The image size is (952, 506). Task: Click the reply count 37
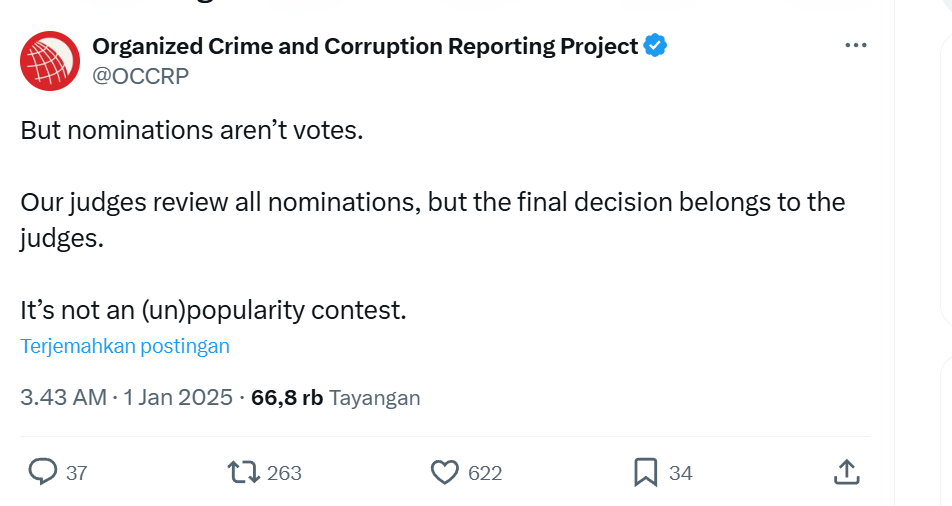(x=76, y=473)
